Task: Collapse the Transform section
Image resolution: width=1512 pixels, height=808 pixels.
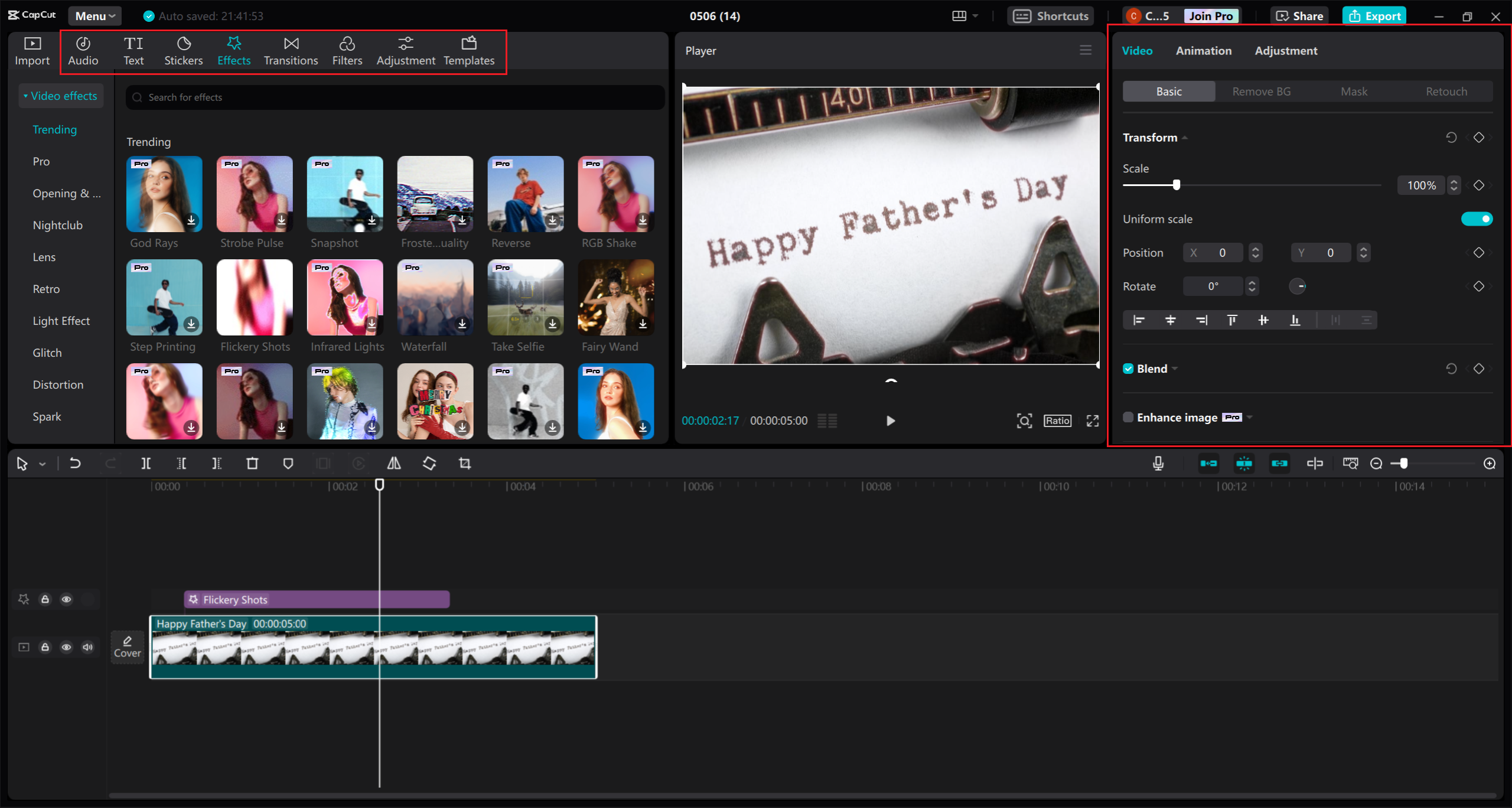Action: tap(1185, 137)
